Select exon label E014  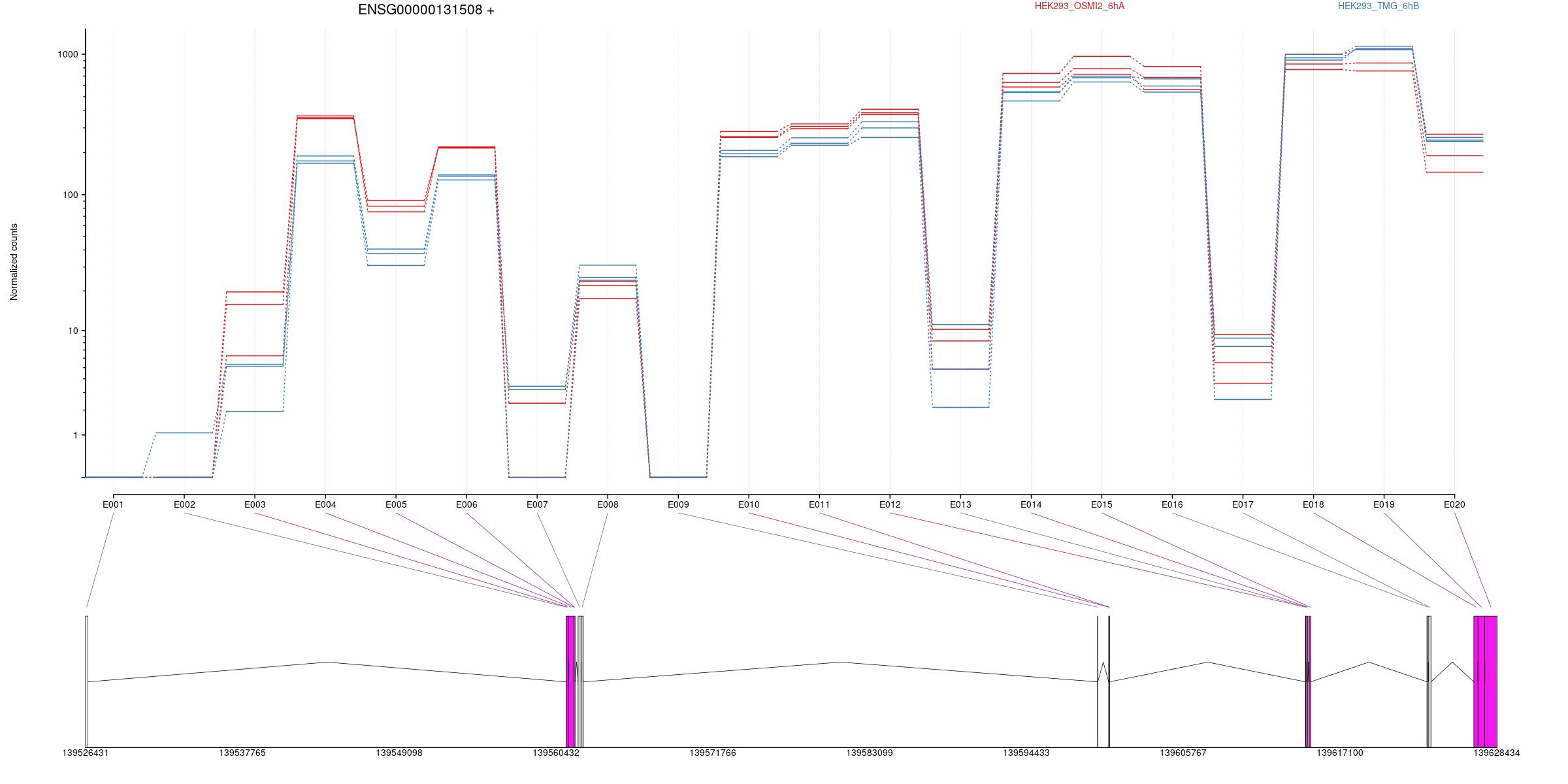1031,504
